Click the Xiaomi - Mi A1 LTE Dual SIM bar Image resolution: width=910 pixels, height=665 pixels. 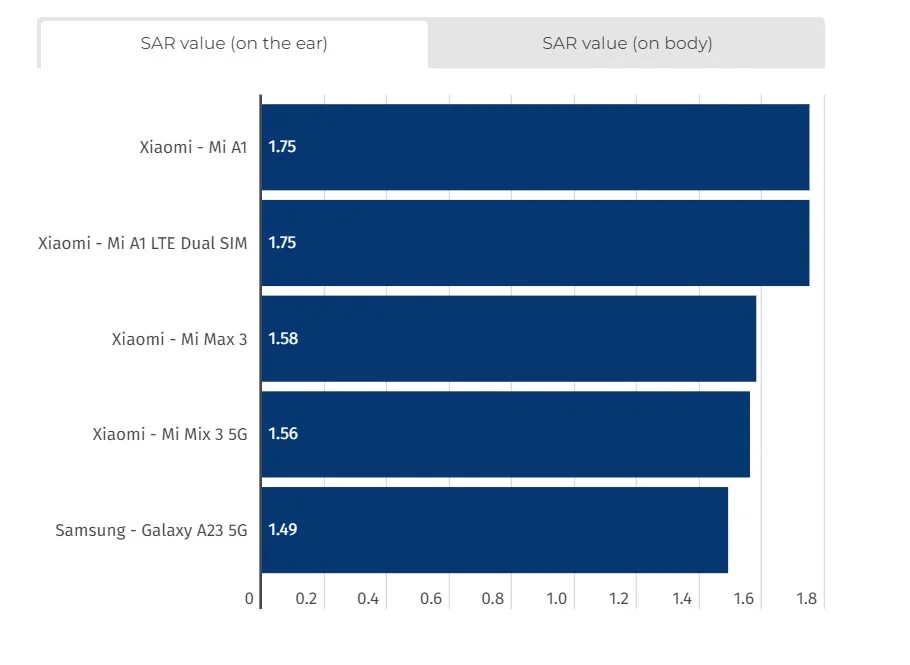[x=535, y=243]
